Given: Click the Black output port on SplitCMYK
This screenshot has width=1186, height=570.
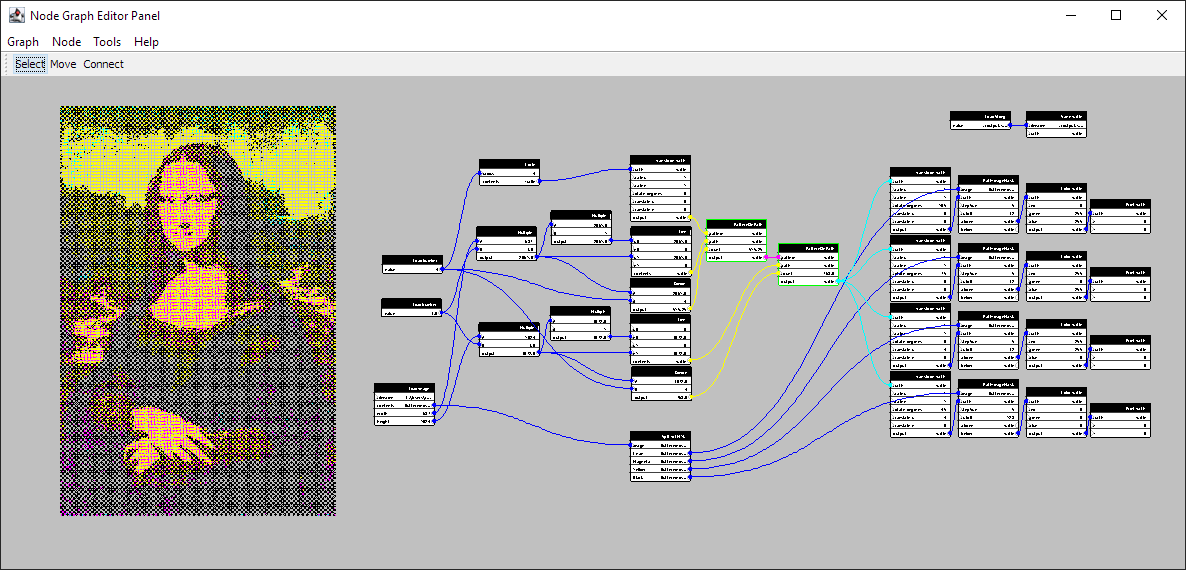Looking at the screenshot, I should pos(691,476).
